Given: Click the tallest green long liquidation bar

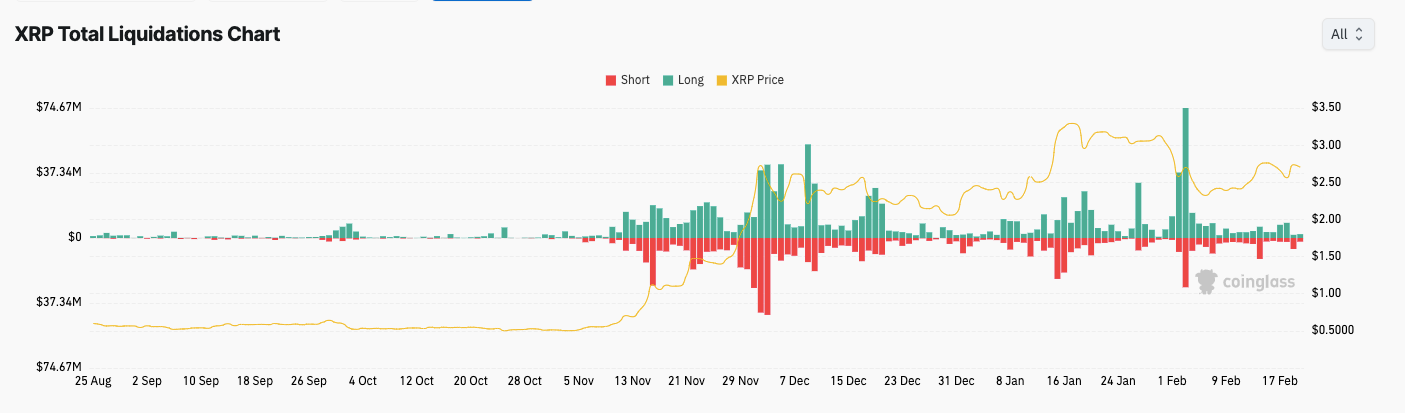Looking at the screenshot, I should click(x=1186, y=172).
